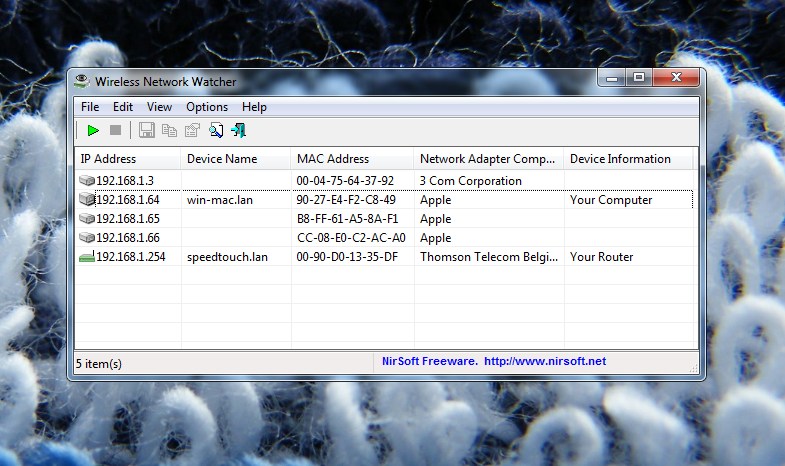Click the Your Computer device information cell
The height and width of the screenshot is (466, 785).
611,200
